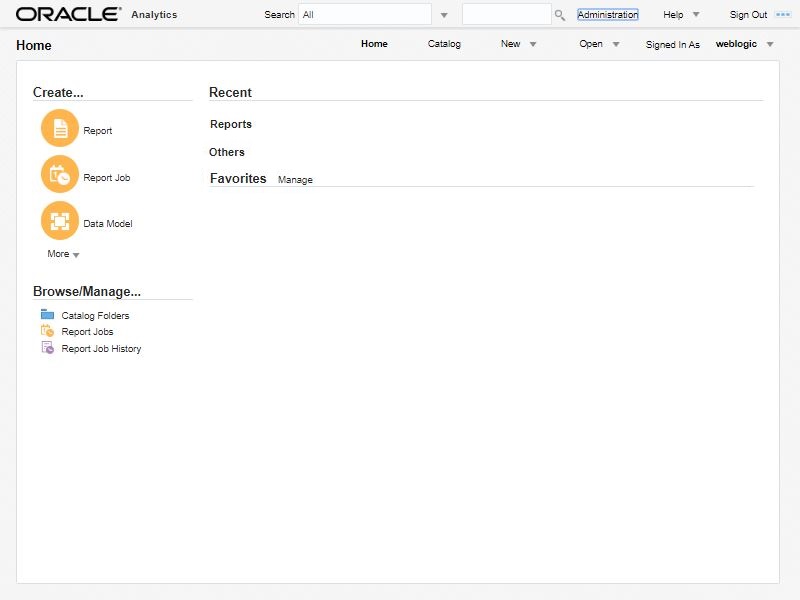This screenshot has width=800, height=600.
Task: Click the Favorites heading
Action: [238, 178]
